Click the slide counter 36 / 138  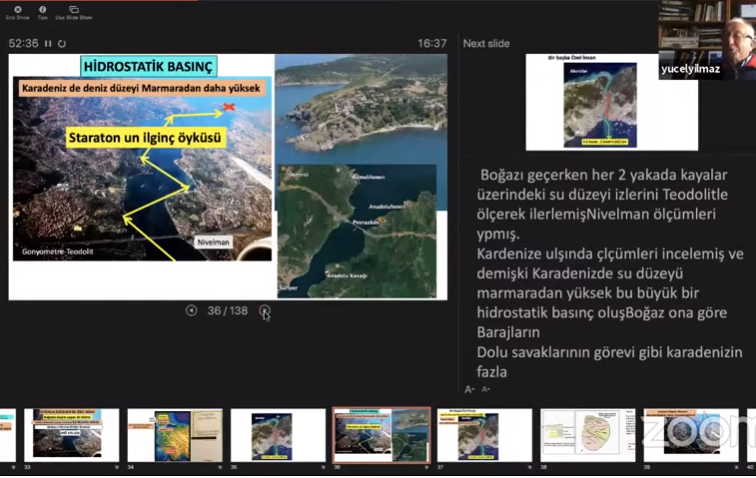(x=228, y=311)
